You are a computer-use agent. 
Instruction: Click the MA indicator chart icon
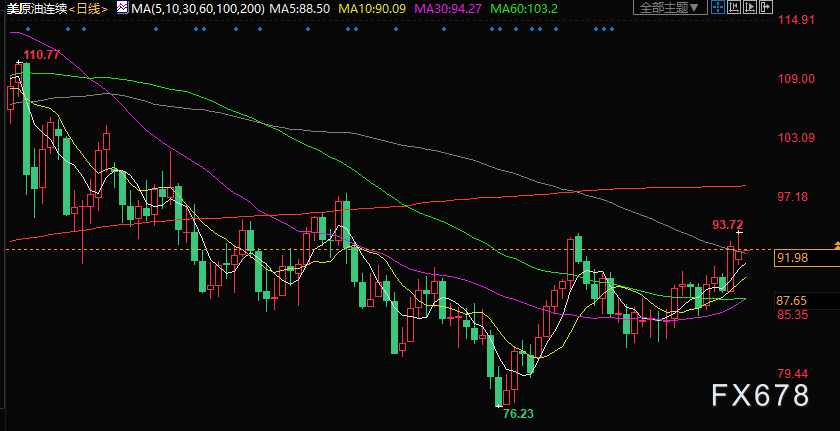pos(122,7)
